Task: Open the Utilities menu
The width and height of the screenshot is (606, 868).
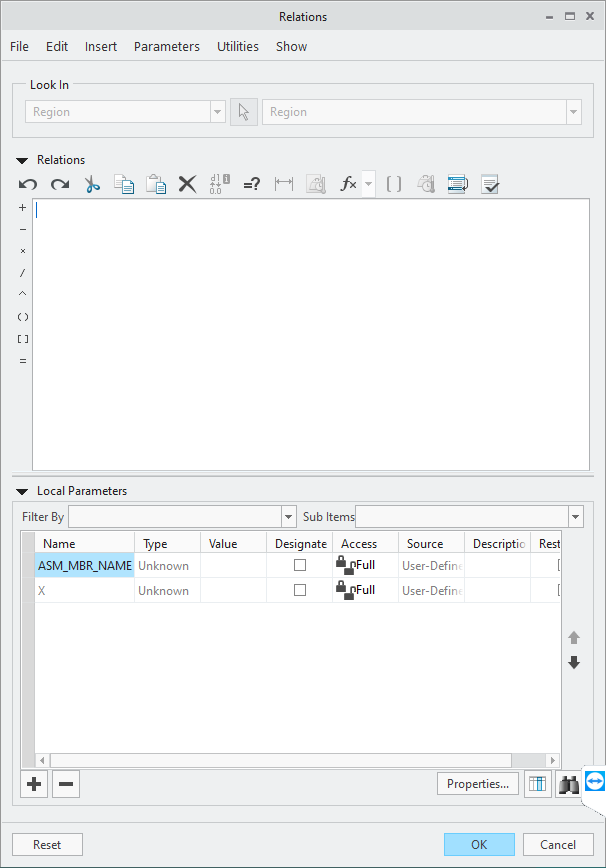Action: [237, 47]
